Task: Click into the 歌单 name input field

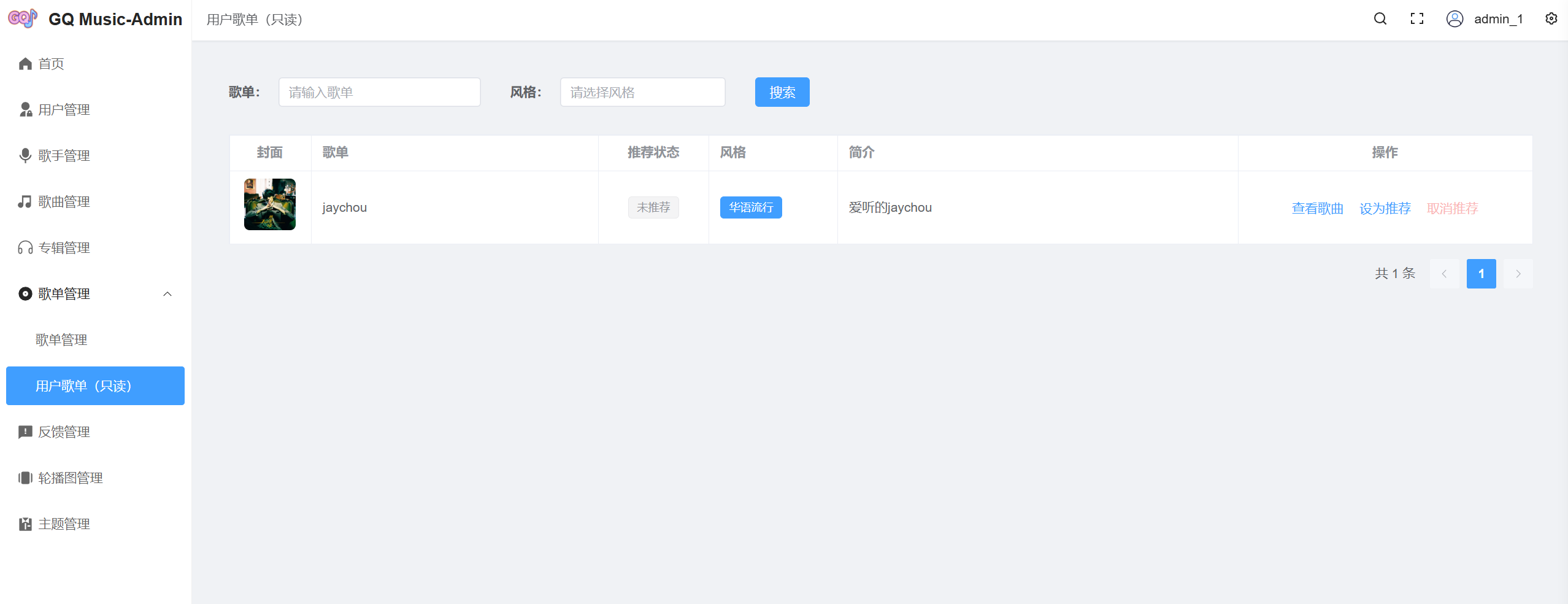Action: 379,92
